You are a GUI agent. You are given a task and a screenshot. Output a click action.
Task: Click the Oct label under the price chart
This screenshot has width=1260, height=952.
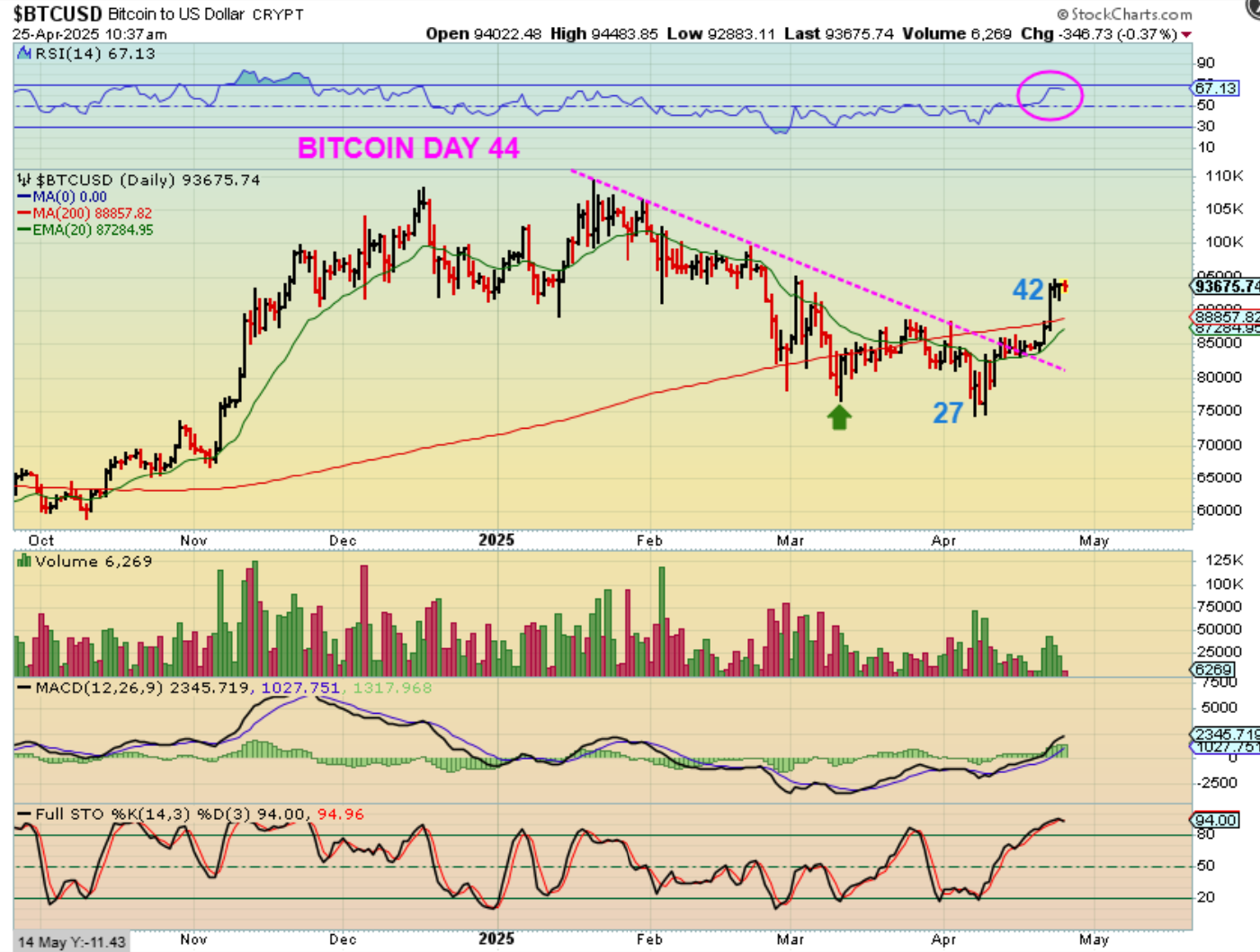(x=41, y=540)
